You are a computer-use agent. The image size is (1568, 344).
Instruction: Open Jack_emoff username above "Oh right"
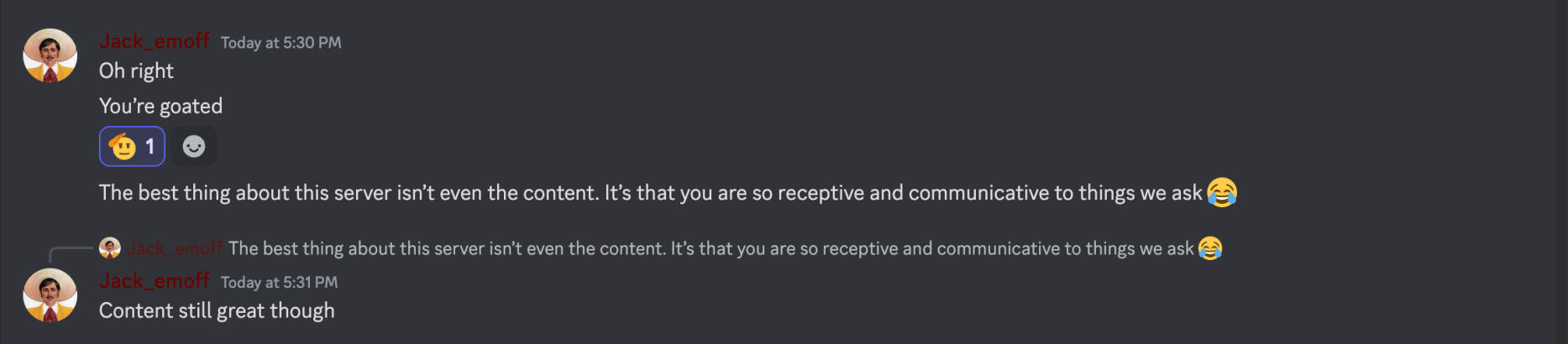coord(155,41)
